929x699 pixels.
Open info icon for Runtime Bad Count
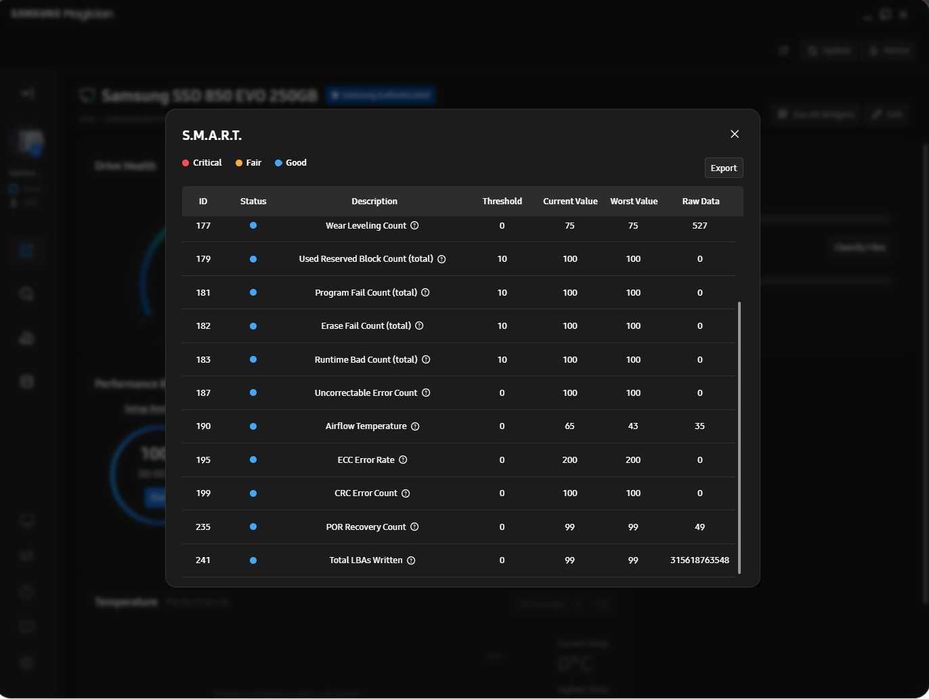point(426,360)
